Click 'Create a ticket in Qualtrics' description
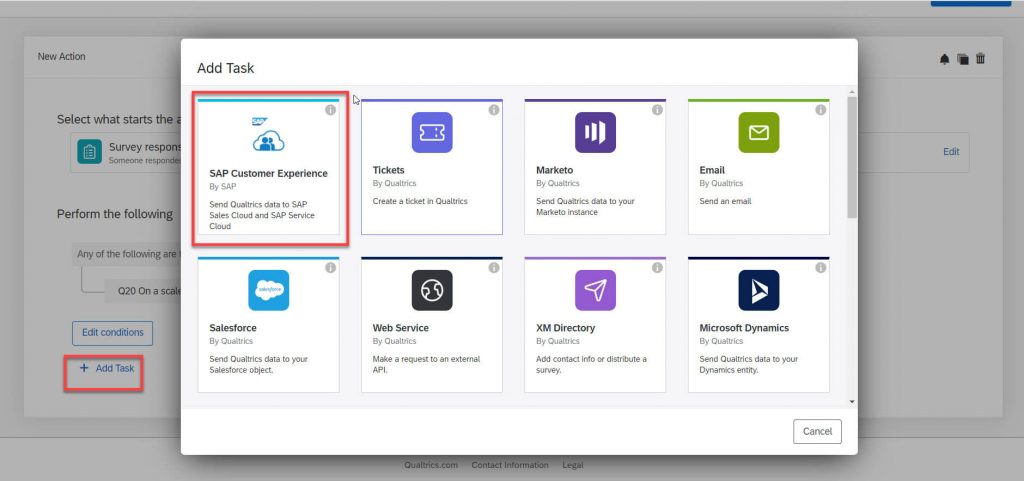Viewport: 1024px width, 481px height. click(x=420, y=201)
